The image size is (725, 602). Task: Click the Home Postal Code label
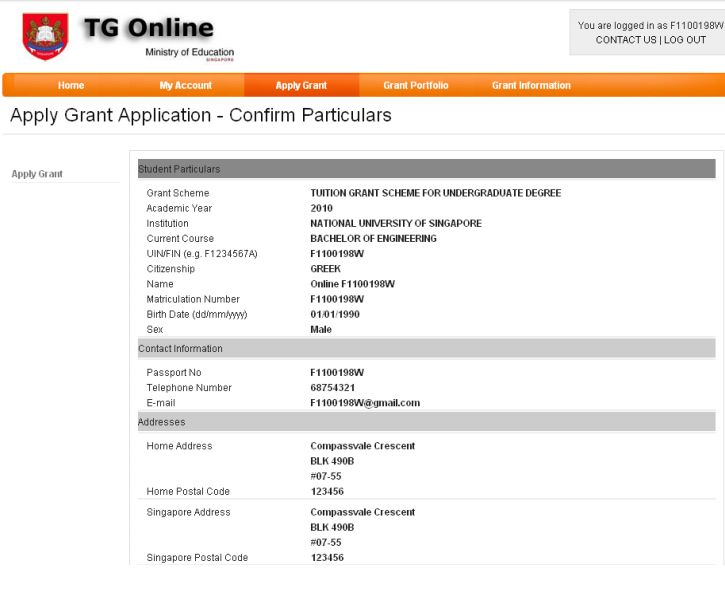tap(188, 492)
